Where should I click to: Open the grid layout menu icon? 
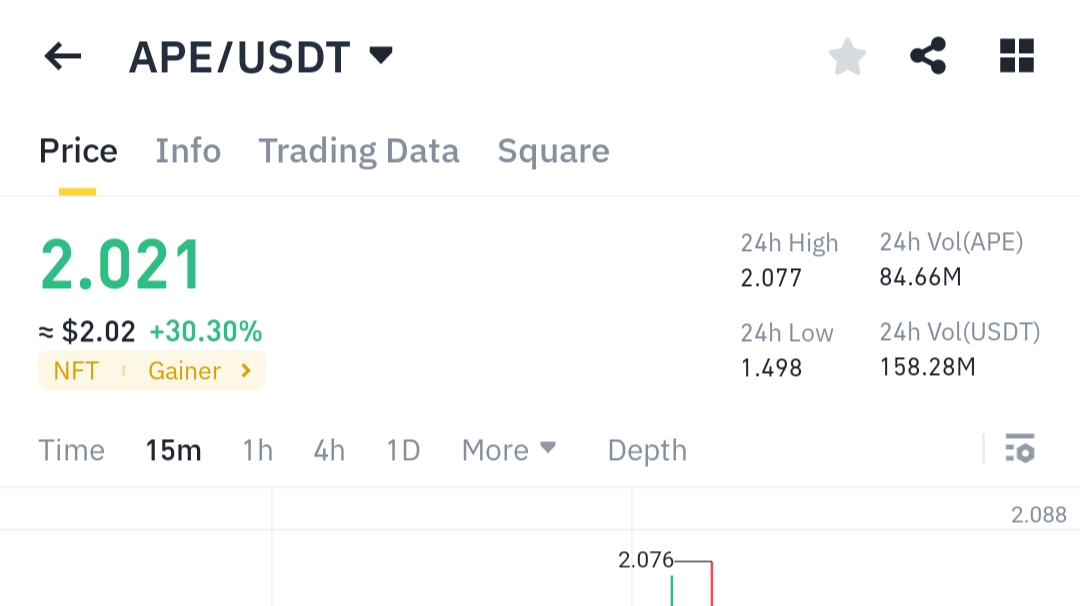click(x=1017, y=56)
